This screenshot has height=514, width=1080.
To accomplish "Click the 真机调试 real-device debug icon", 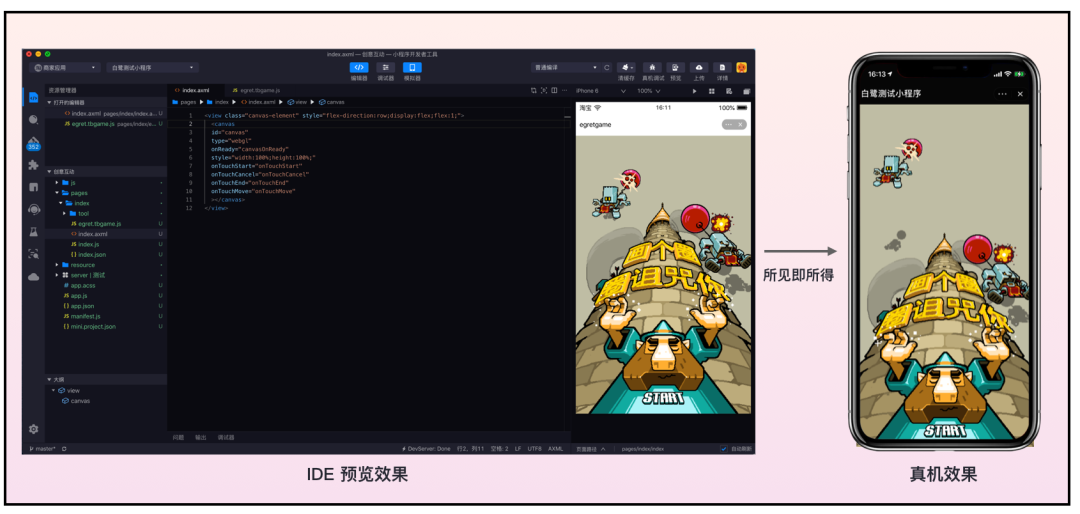I will pos(652,68).
